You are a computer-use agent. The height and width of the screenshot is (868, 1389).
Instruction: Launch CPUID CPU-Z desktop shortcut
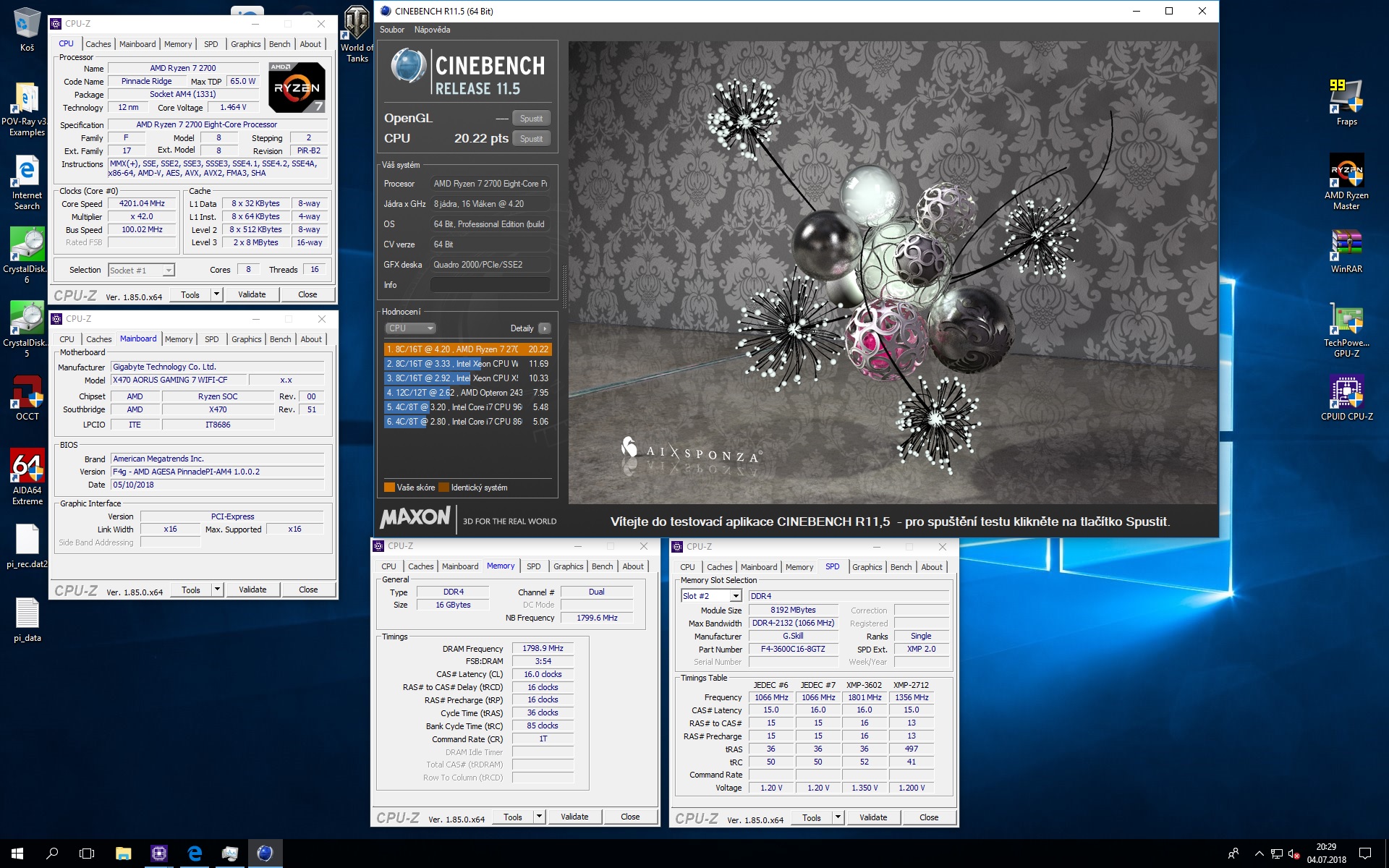click(1346, 398)
